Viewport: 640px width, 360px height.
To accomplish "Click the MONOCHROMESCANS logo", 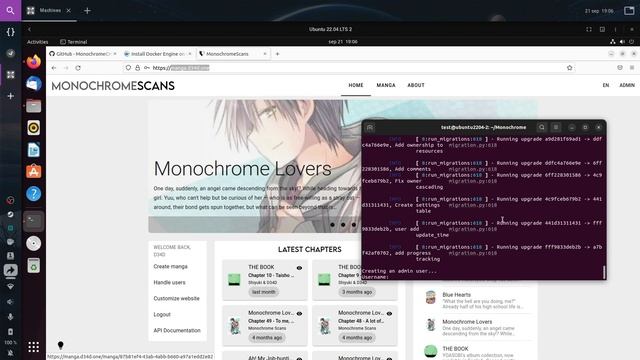I will coord(113,86).
